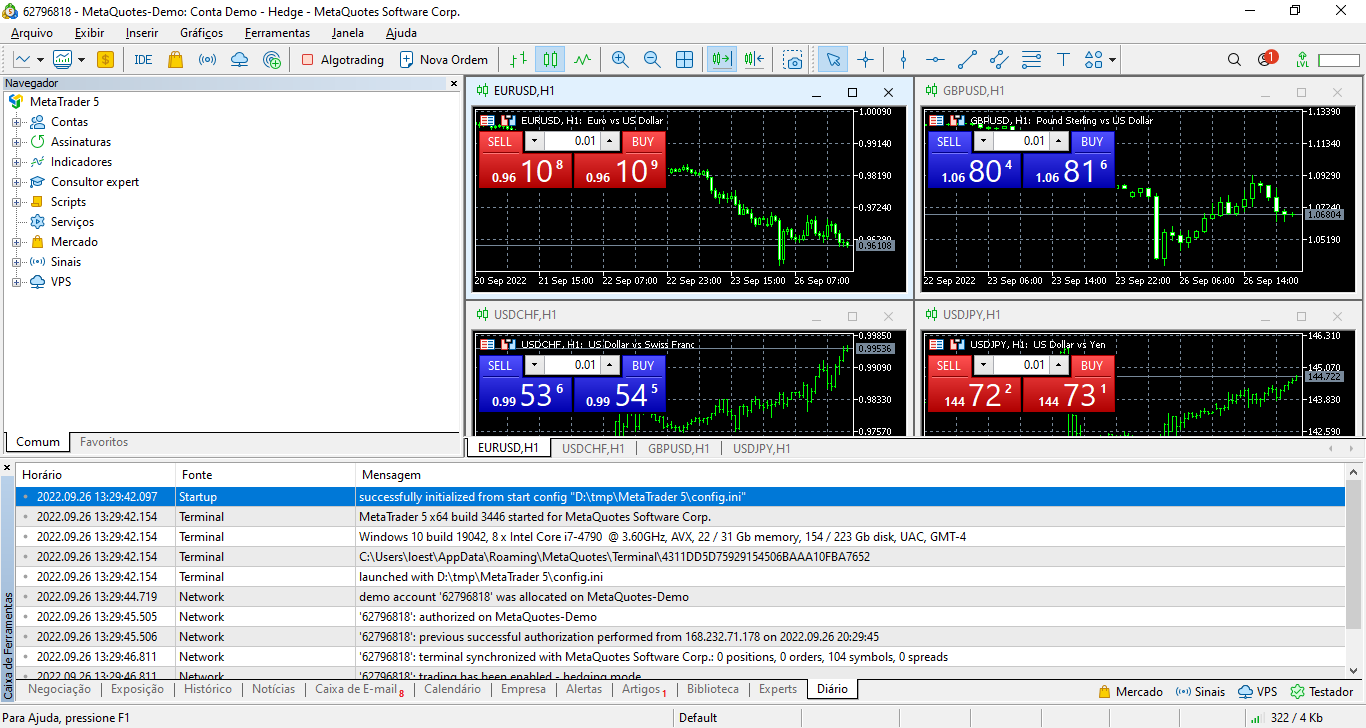Switch to the Histórico tab
Viewport: 1366px width, 728px height.
point(208,689)
